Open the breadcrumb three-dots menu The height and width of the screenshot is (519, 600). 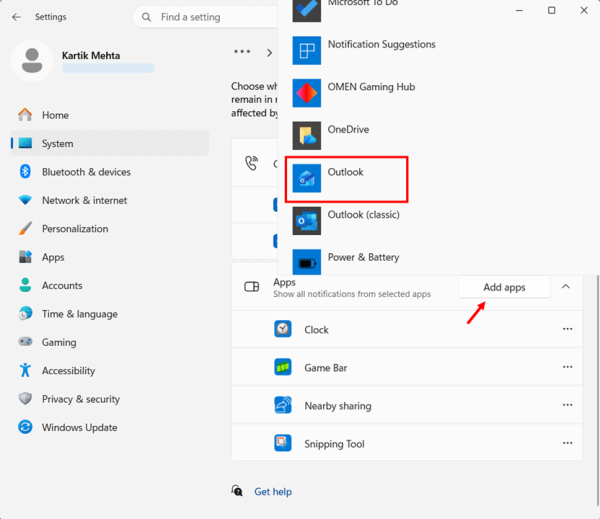coord(242,51)
